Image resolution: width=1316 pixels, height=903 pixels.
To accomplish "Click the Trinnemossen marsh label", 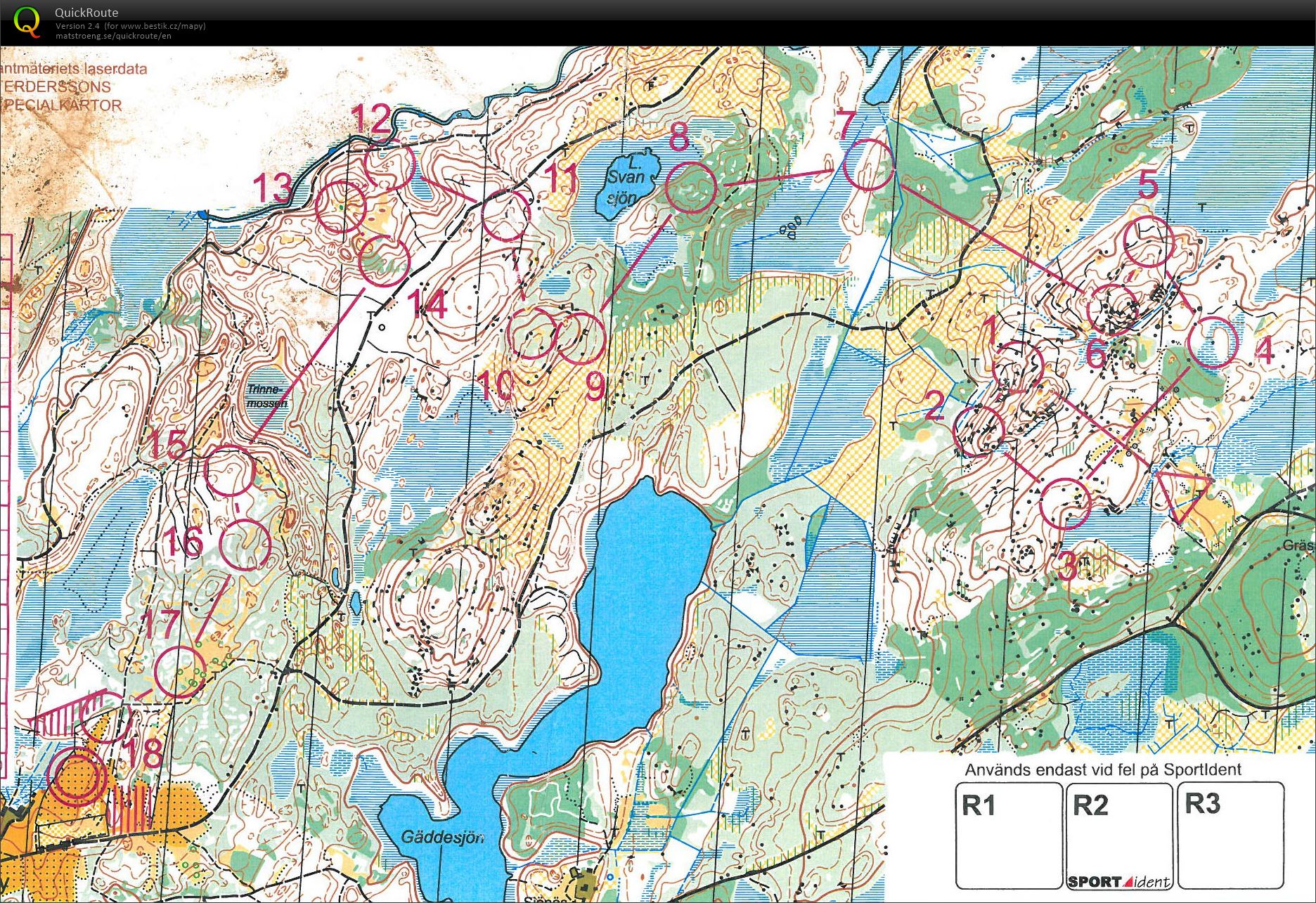I will 267,396.
